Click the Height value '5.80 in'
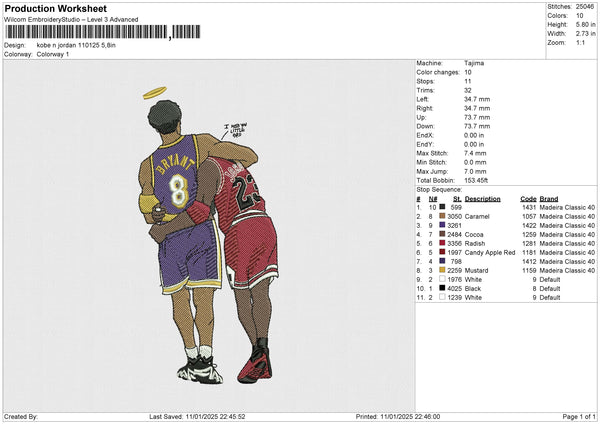 tap(586, 24)
